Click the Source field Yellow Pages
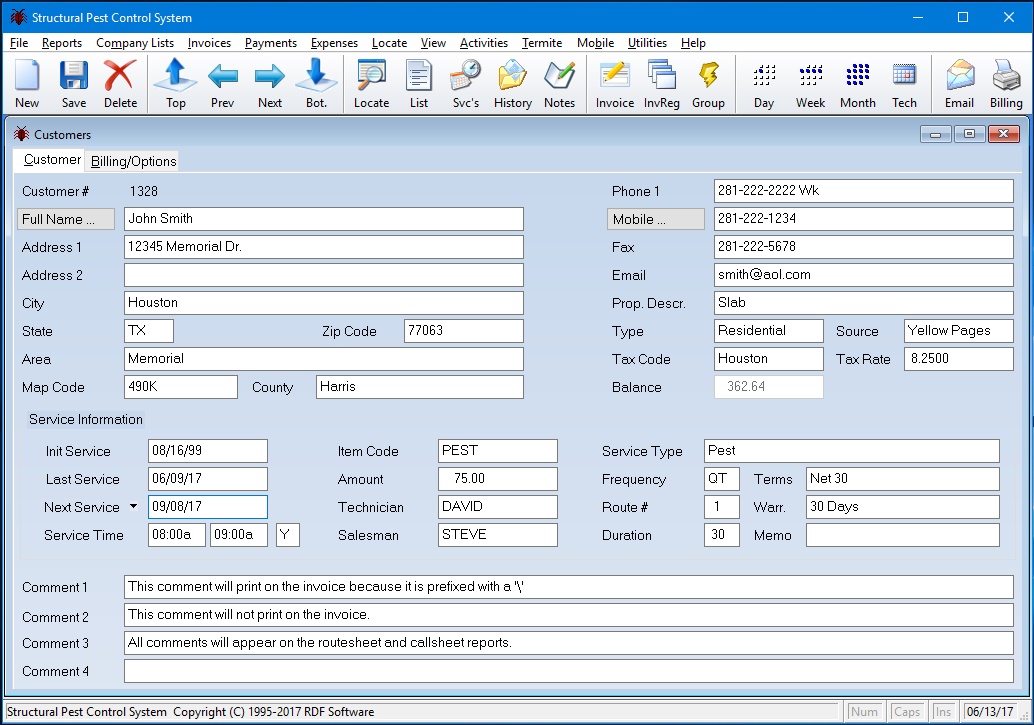Screen dimensions: 1034x725 tap(959, 331)
